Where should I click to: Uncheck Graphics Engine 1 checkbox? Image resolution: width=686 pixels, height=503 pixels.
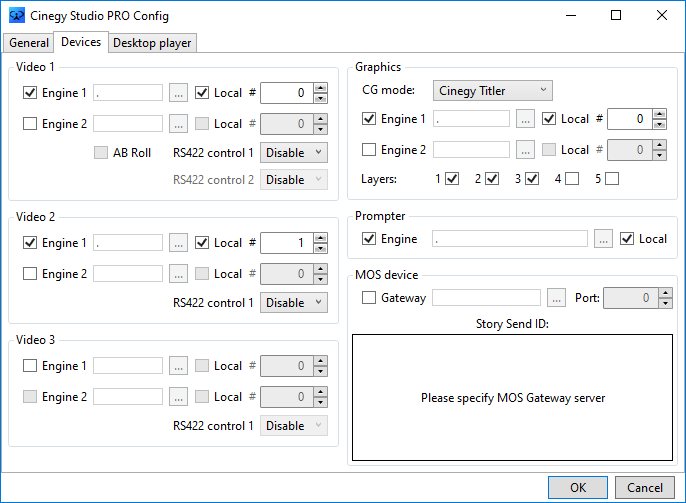369,119
